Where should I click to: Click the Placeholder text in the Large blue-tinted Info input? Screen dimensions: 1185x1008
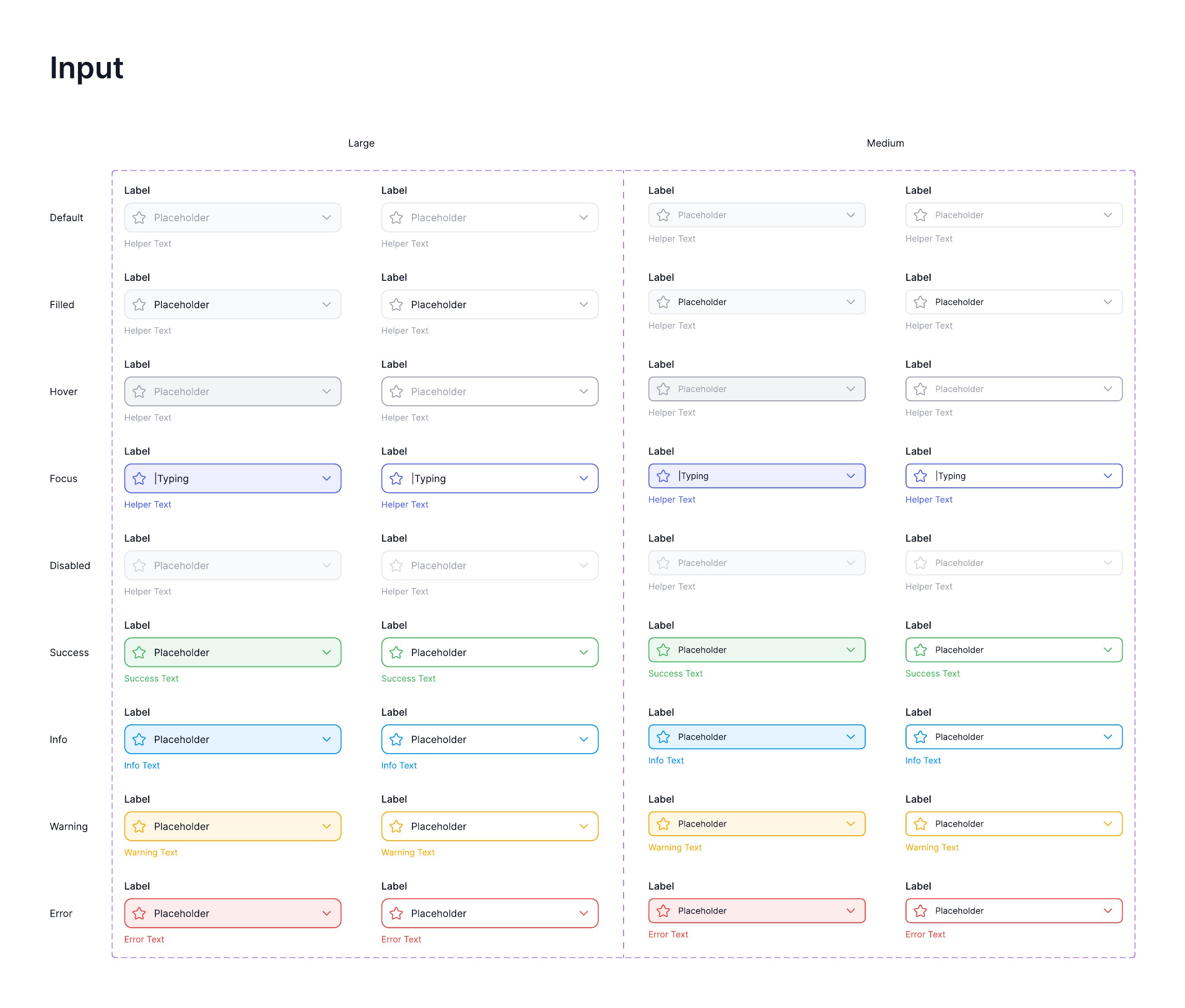(181, 739)
